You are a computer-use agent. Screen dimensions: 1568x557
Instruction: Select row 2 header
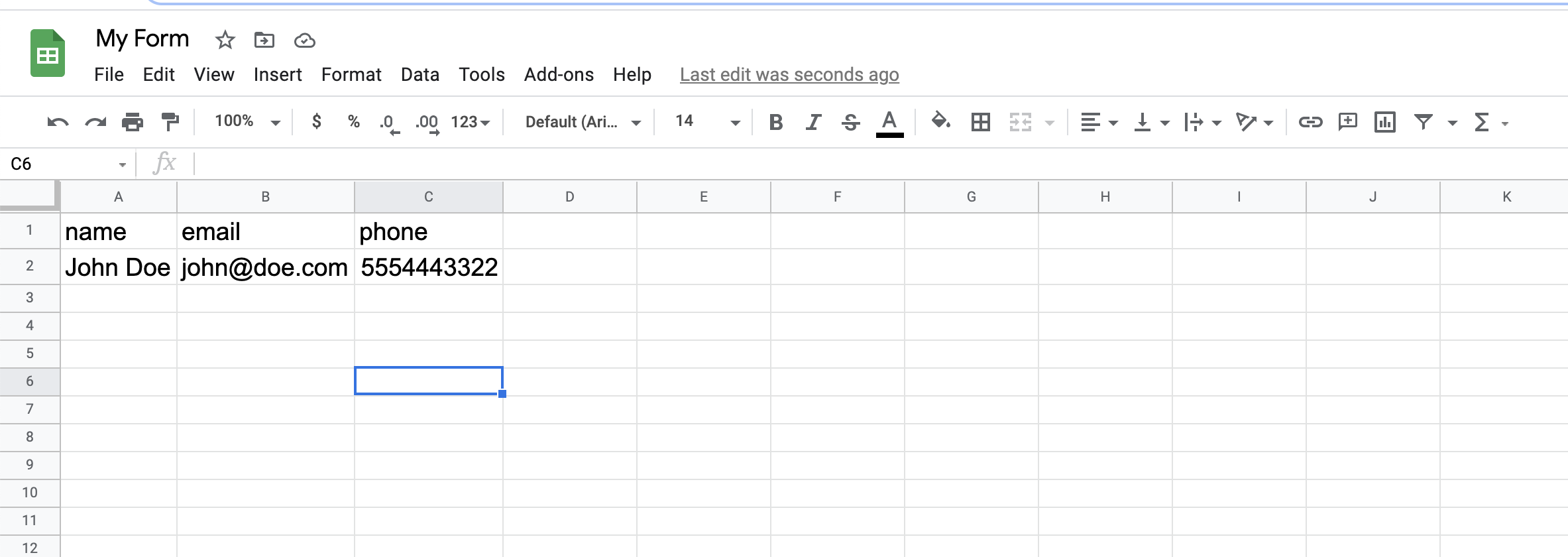[x=30, y=266]
